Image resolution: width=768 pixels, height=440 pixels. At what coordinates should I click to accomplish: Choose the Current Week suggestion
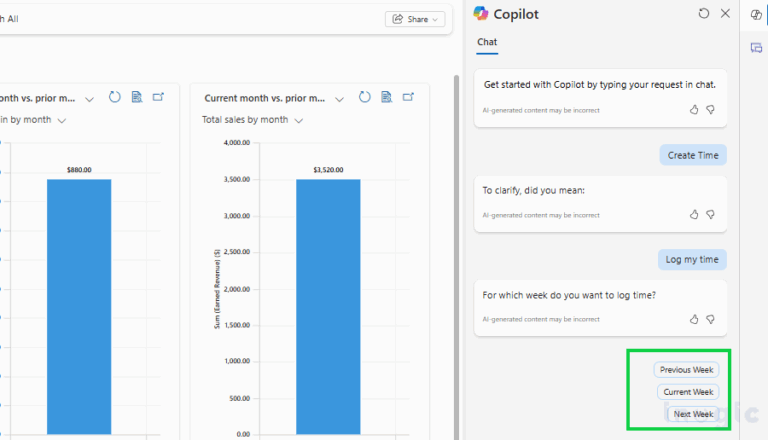688,392
